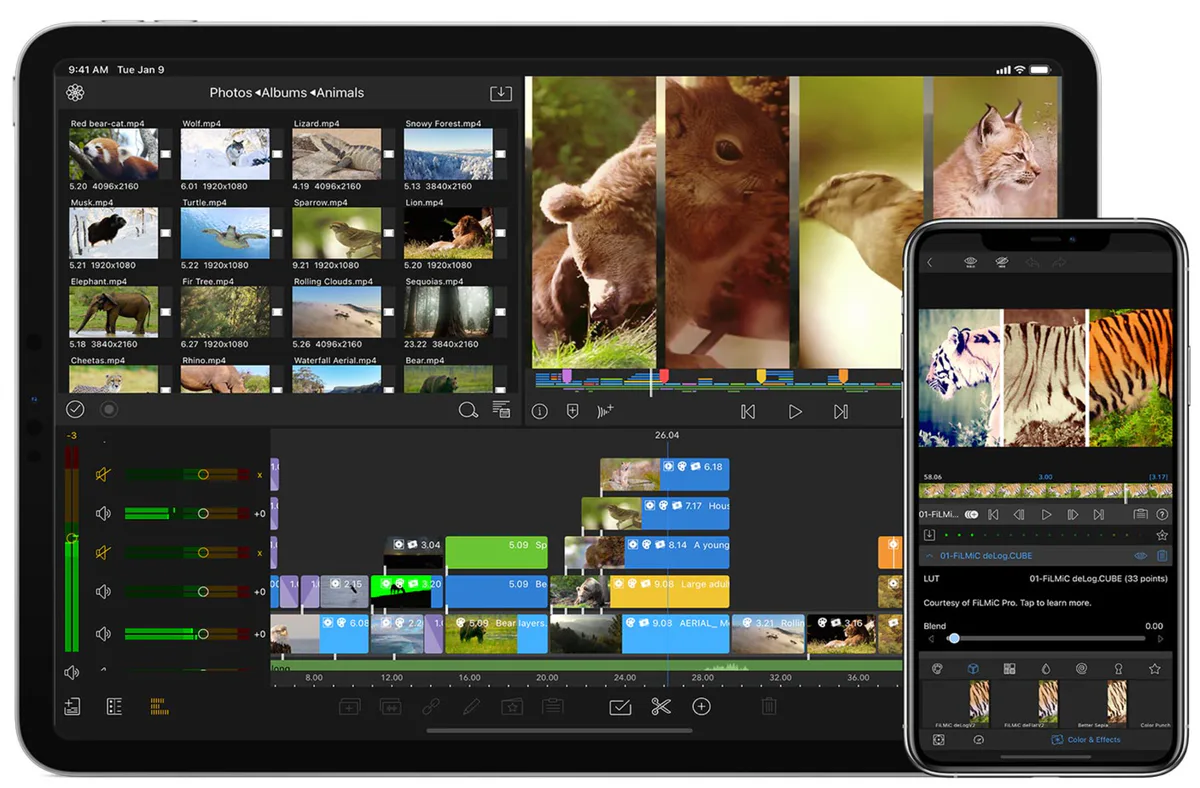The image size is (1200, 788).
Task: Open search in the media library
Action: pyautogui.click(x=468, y=410)
